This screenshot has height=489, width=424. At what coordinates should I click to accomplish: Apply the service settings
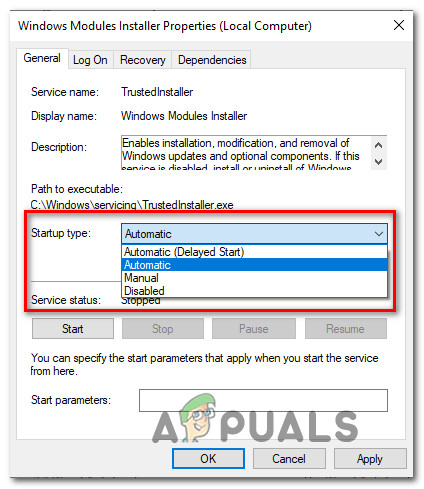[370, 459]
